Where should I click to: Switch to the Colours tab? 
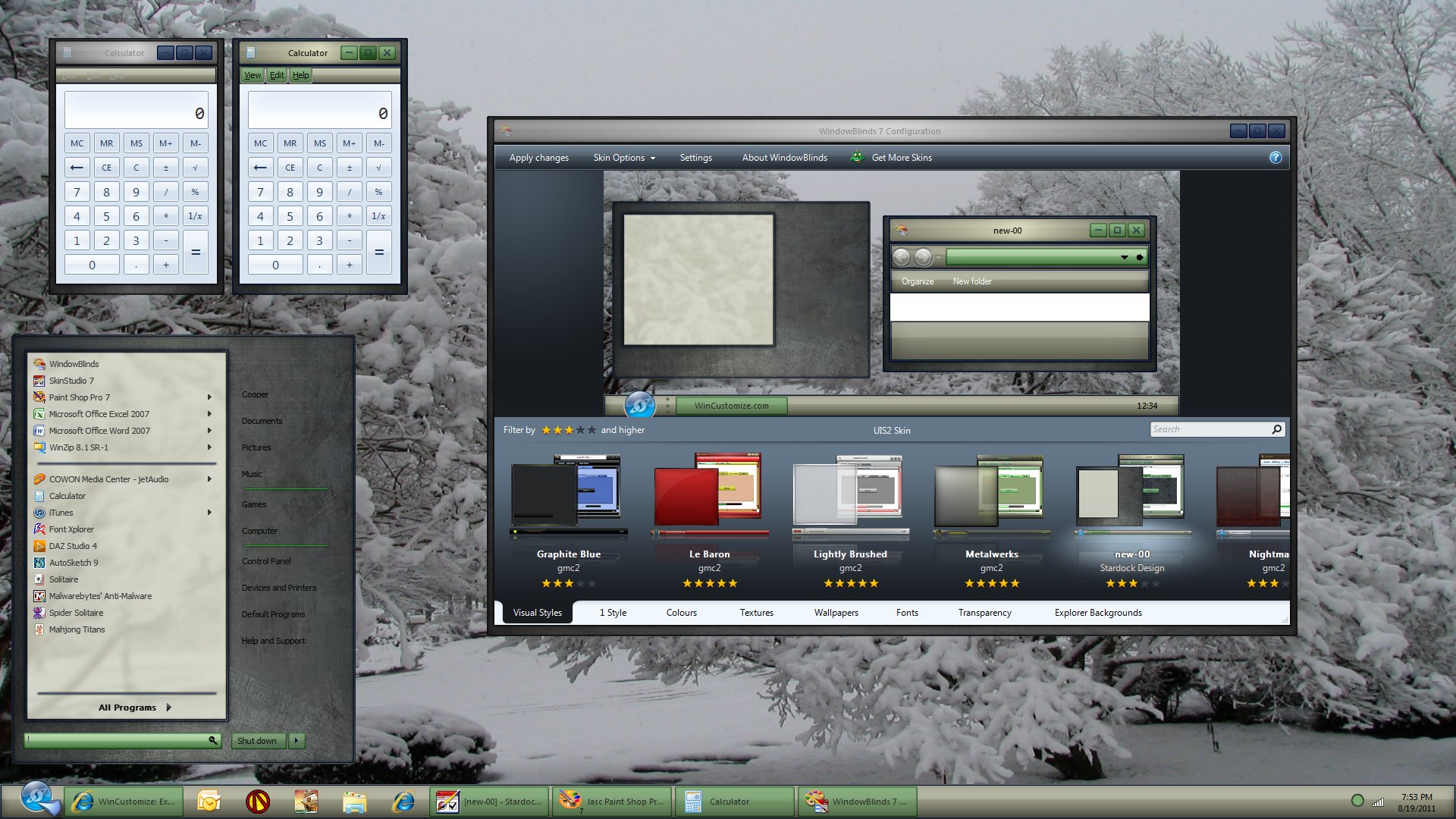[681, 613]
